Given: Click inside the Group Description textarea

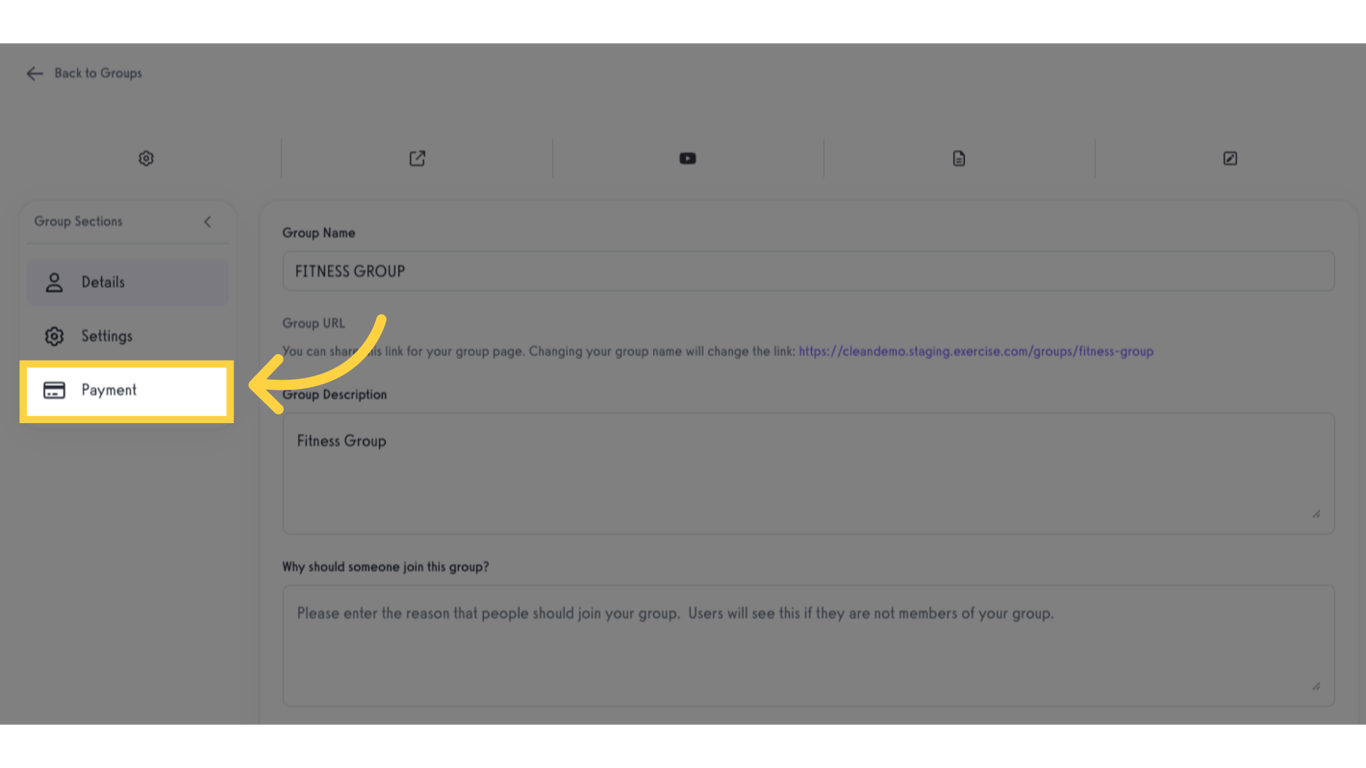Looking at the screenshot, I should click(x=808, y=470).
